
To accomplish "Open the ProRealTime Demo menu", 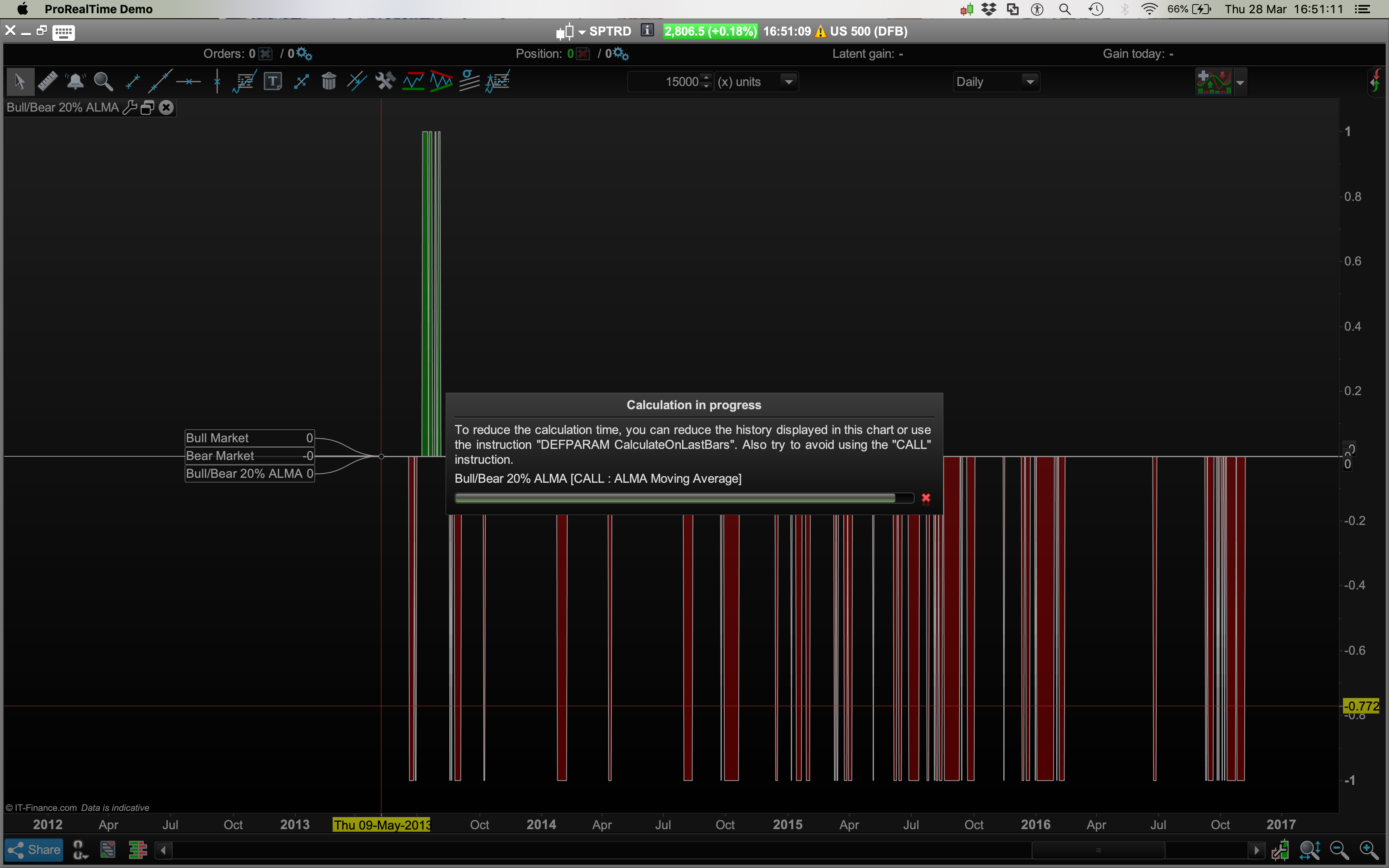I will [x=98, y=9].
